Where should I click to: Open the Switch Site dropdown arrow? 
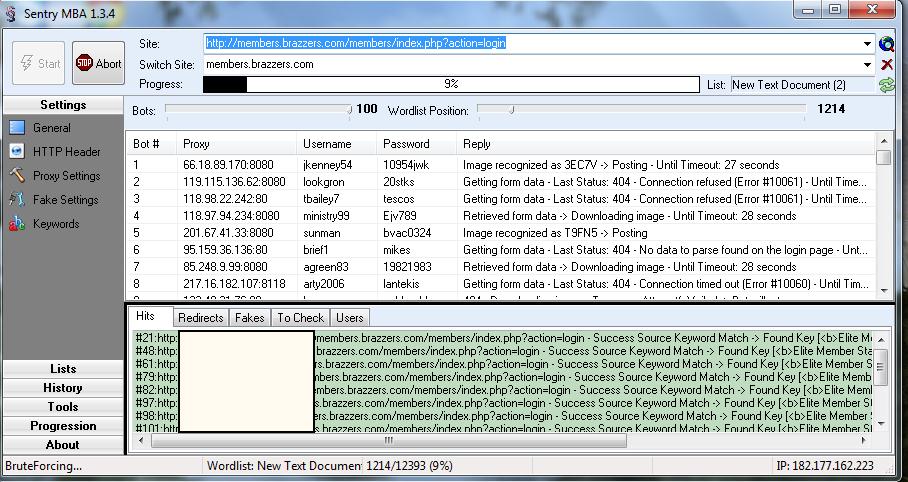pos(867,65)
